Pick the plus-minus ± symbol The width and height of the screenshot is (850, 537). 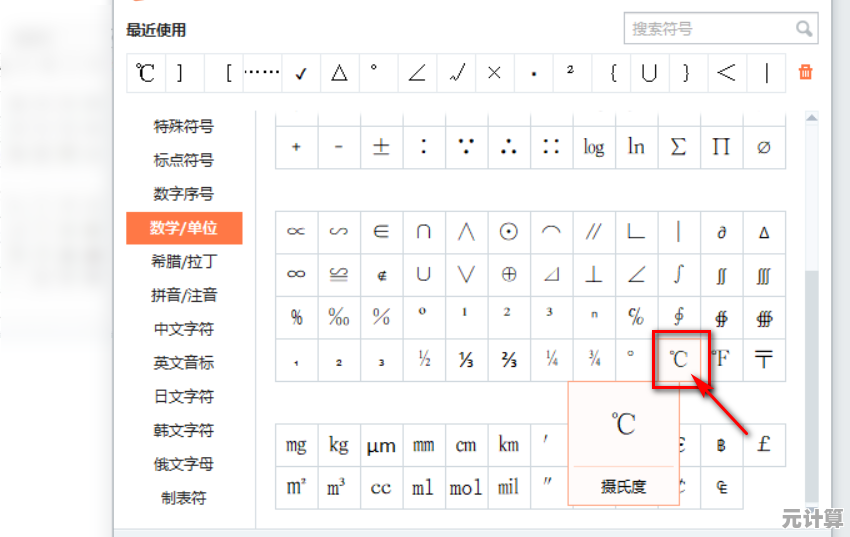click(x=381, y=146)
